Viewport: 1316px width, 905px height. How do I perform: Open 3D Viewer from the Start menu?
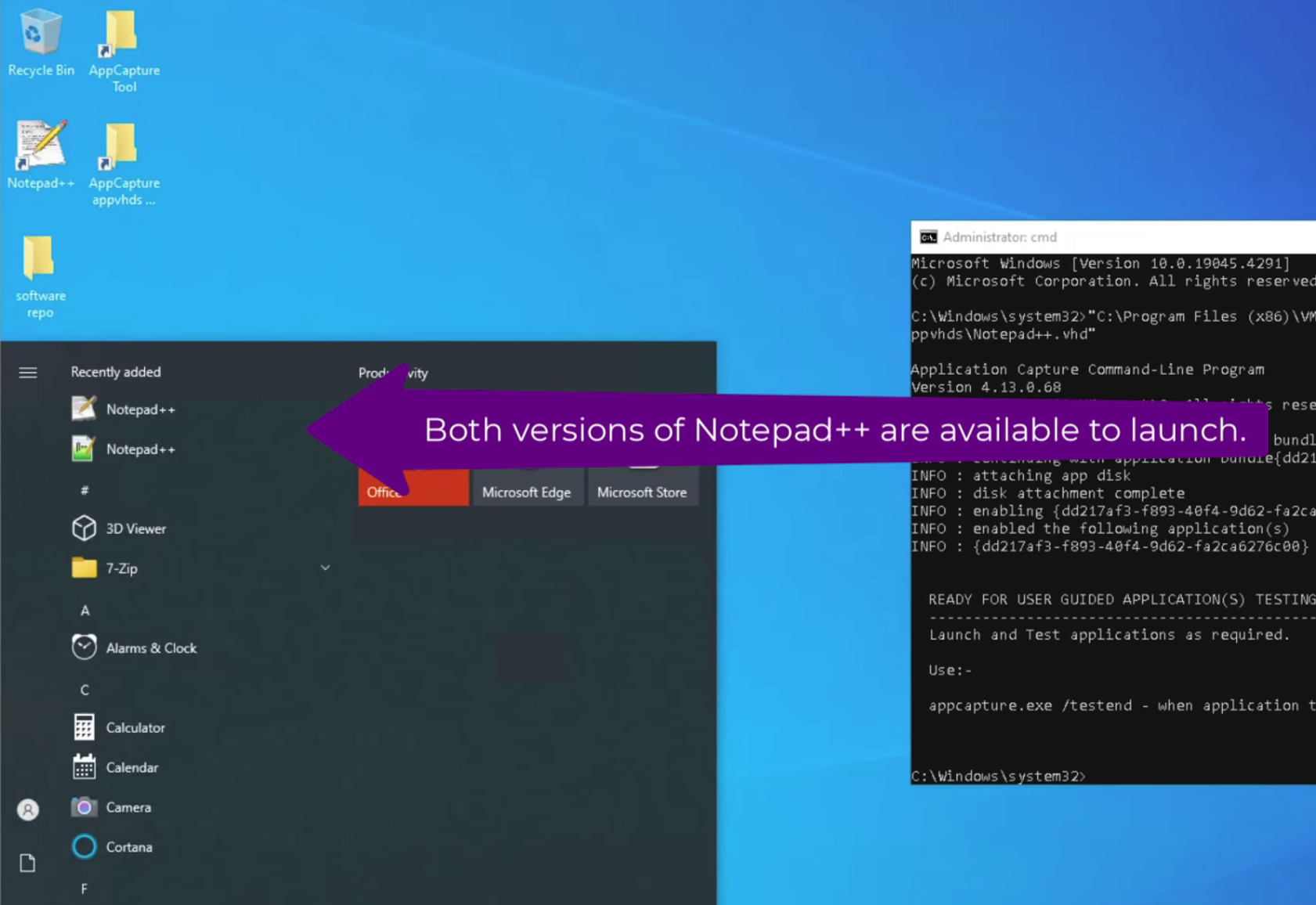point(136,528)
